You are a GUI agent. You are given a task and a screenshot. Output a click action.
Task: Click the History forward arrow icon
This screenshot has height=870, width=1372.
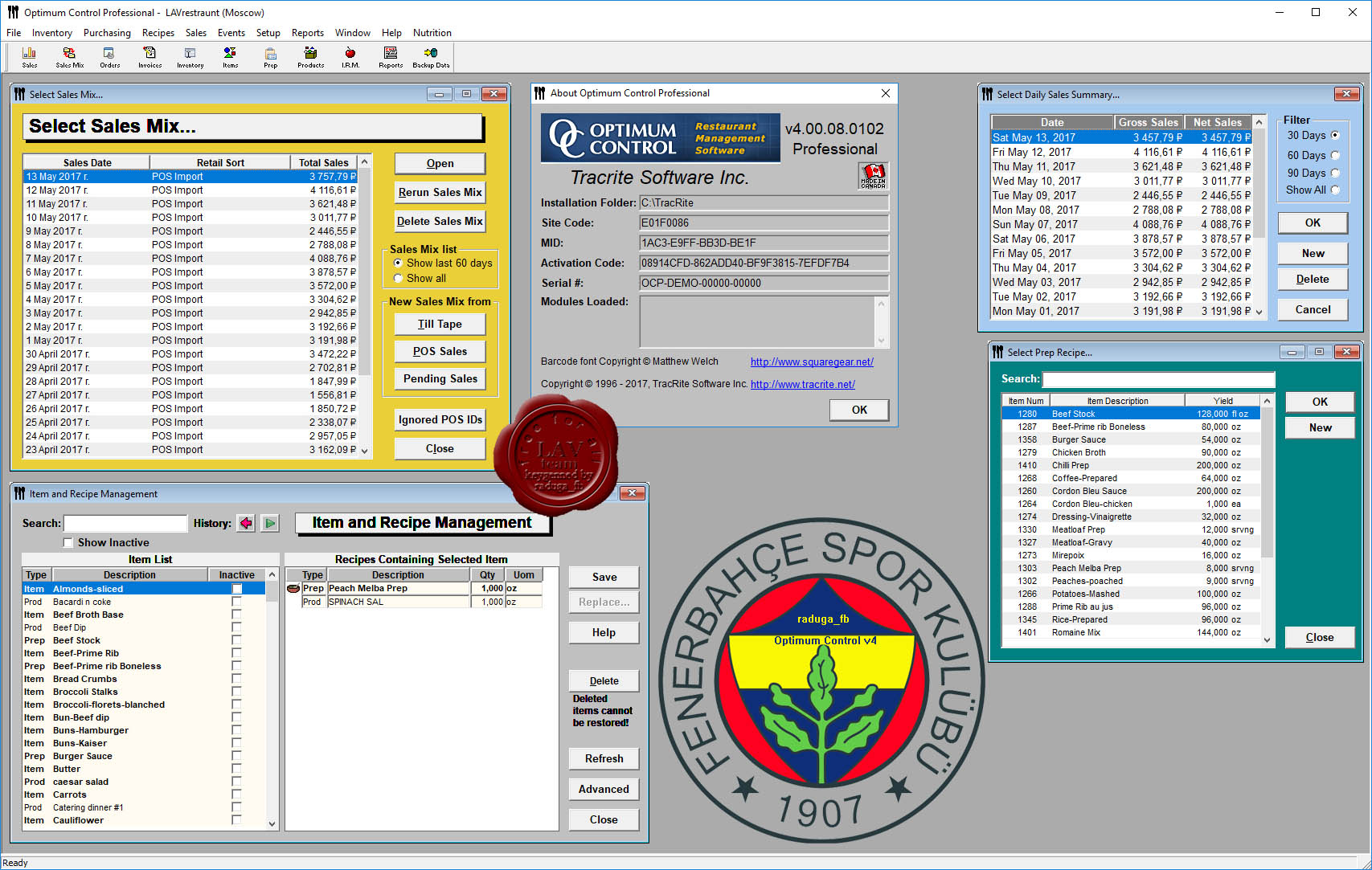click(x=270, y=523)
